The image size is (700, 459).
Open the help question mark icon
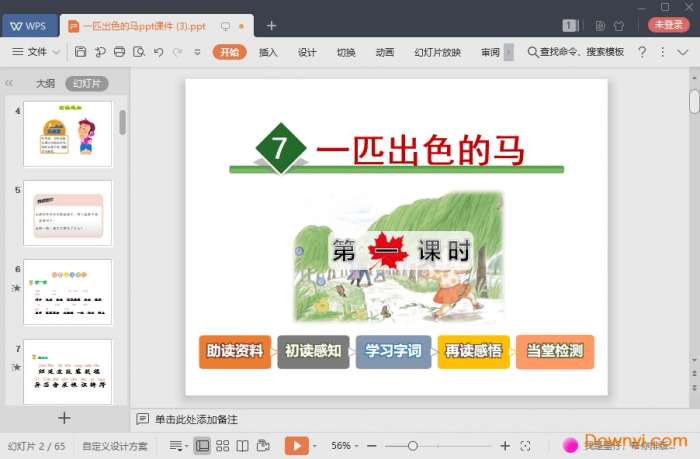(x=642, y=52)
